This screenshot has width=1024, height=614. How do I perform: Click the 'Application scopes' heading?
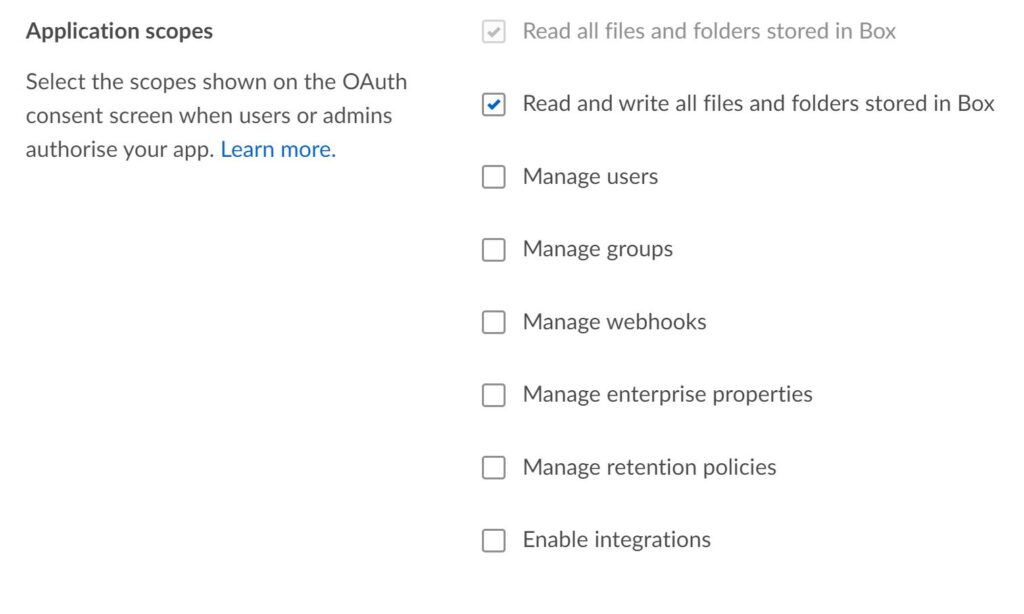tap(119, 31)
